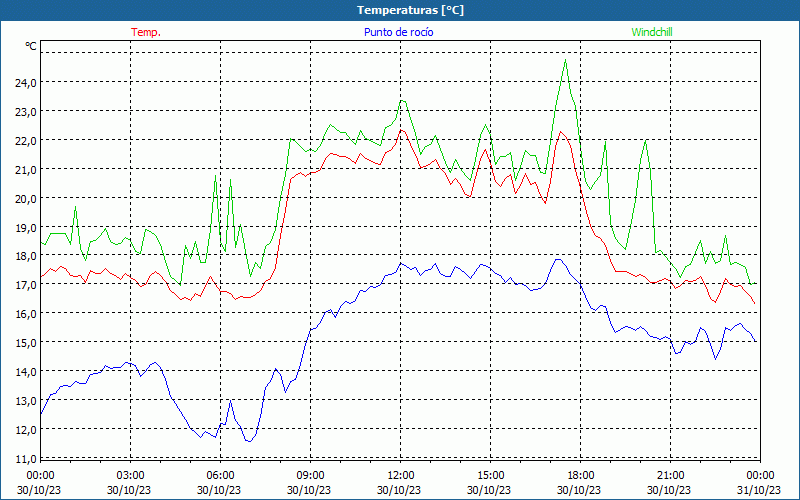
Task: Select the blue Punto de rocío legend label
Action: tap(398, 32)
